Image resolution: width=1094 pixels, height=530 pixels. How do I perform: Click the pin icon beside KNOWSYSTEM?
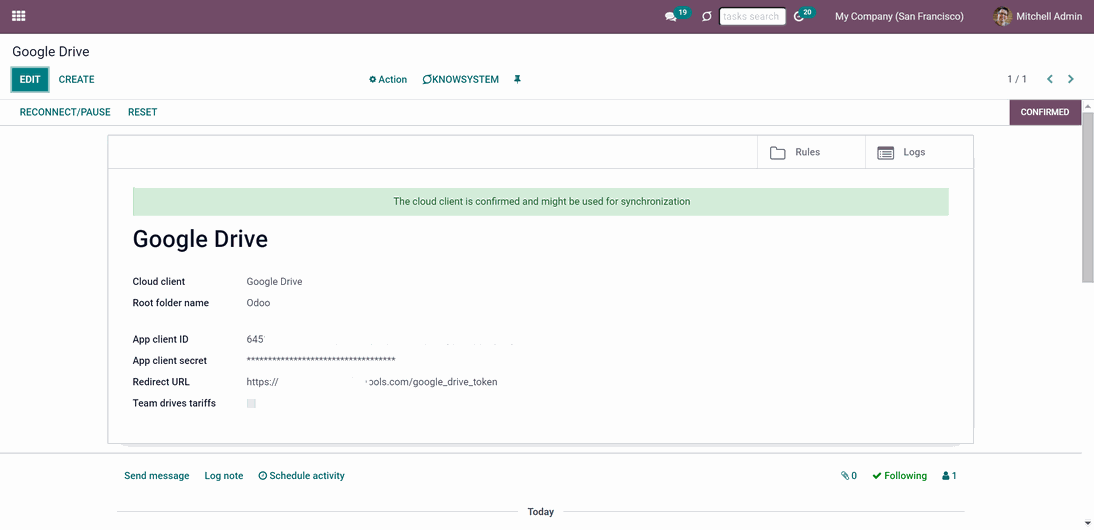tap(517, 80)
